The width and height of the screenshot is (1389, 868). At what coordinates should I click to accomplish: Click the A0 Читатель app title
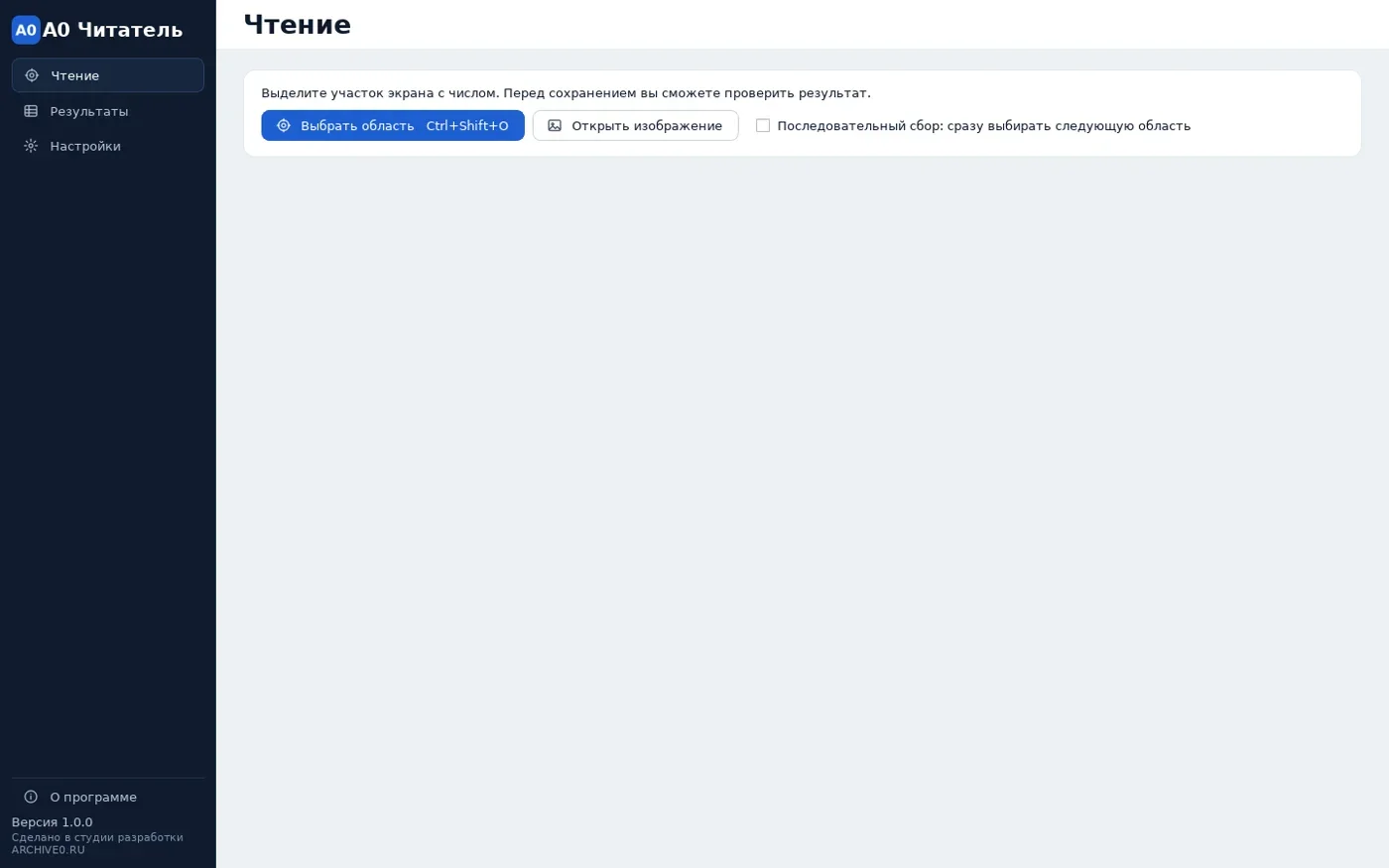[113, 30]
